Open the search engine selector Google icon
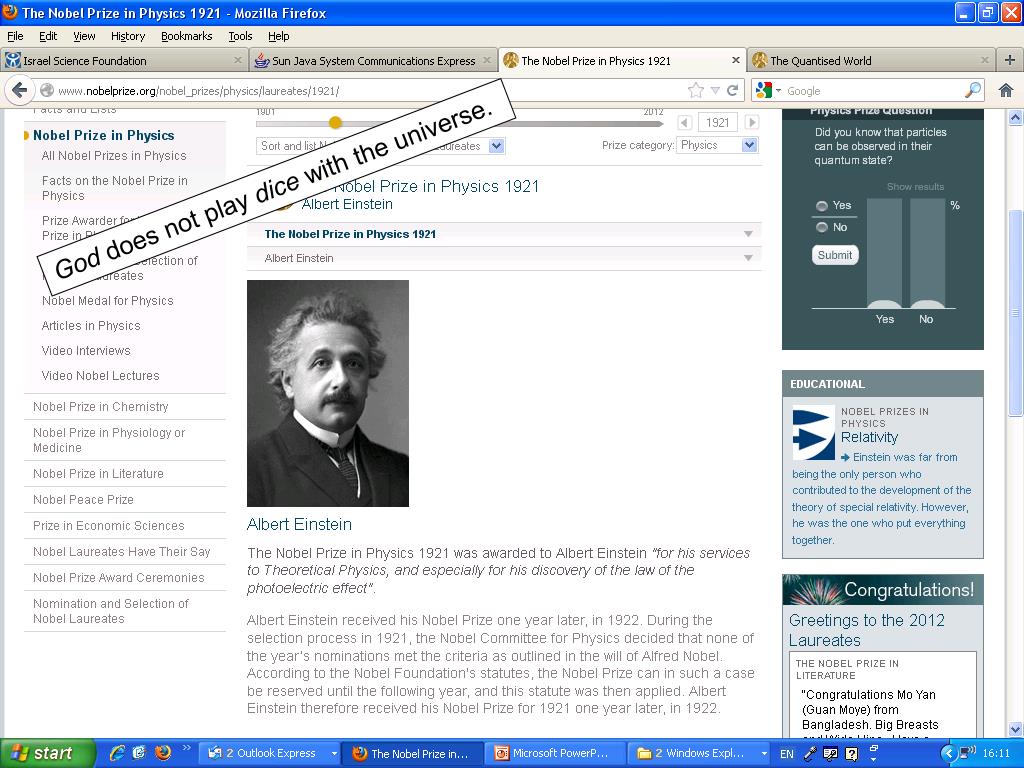Screen dimensions: 1024x768 point(763,90)
